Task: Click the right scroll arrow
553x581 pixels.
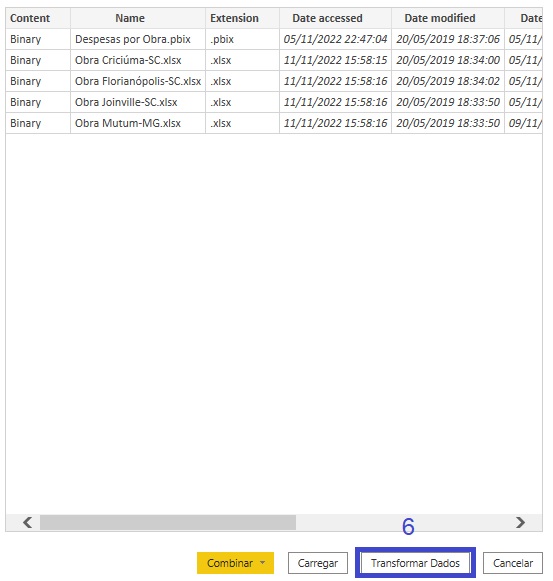Action: (x=520, y=522)
